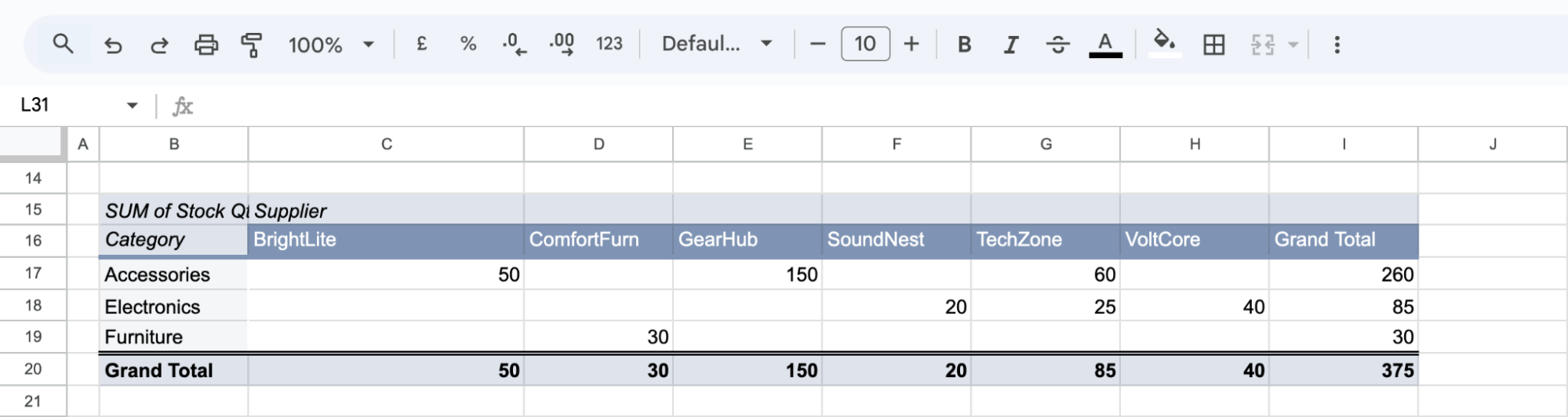
Task: Select Electronics TechZone value 25
Action: 1046,306
